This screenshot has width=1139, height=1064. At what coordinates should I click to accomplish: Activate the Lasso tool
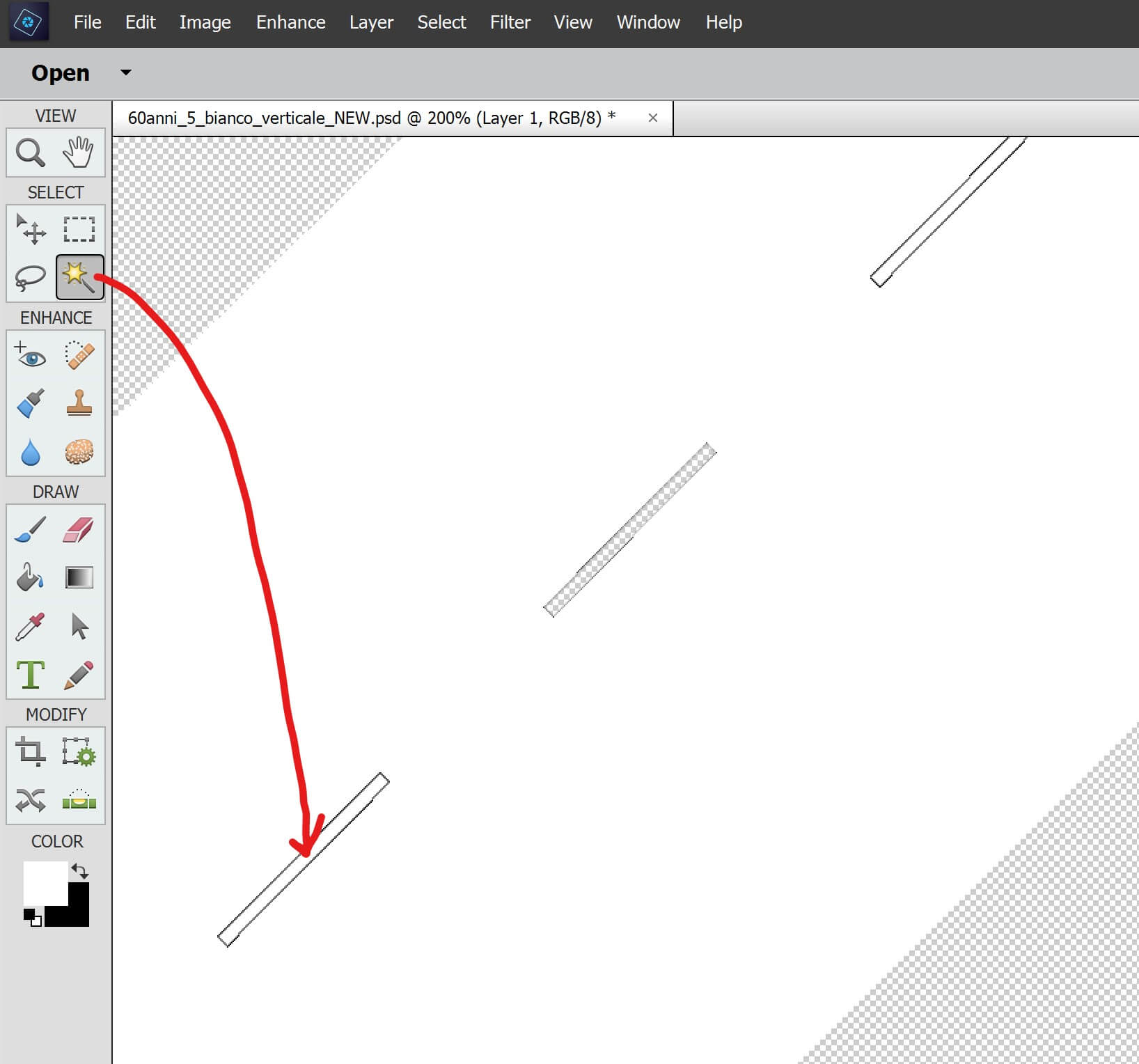(x=31, y=278)
